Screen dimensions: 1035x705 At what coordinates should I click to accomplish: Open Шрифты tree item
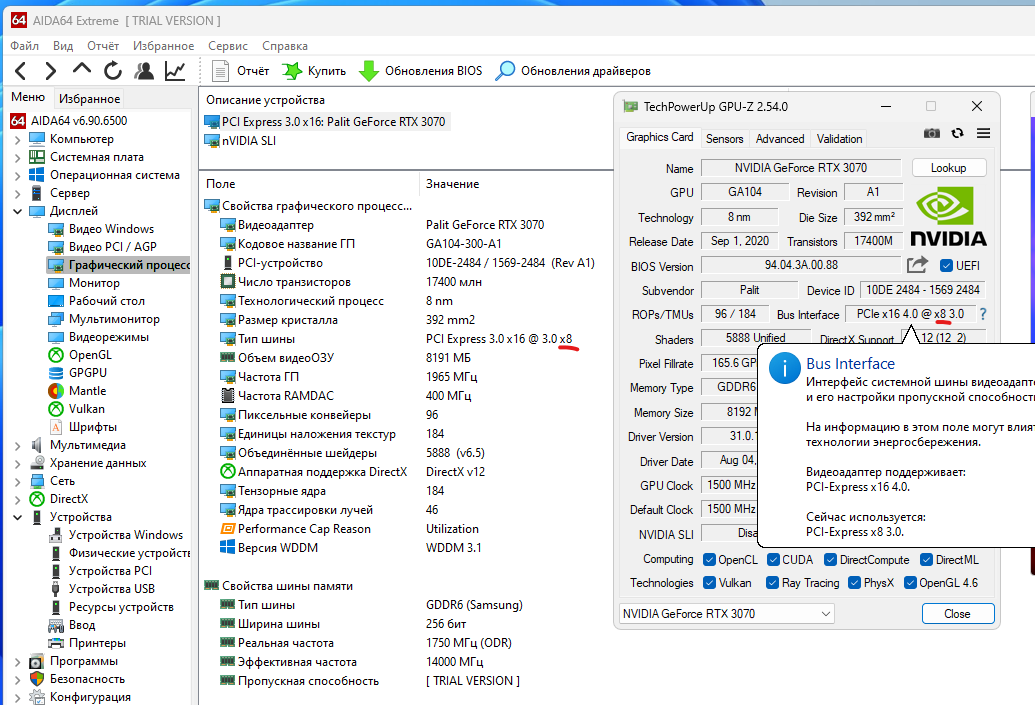92,427
